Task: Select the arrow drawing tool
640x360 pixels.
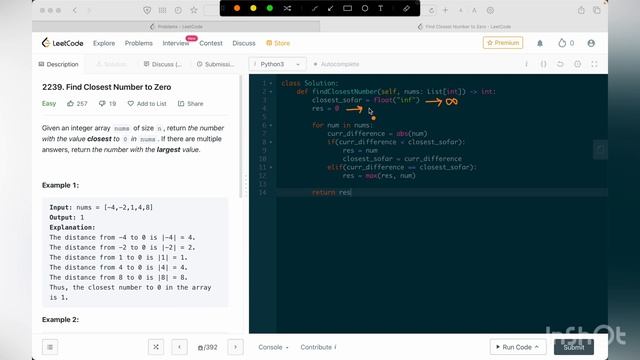Action: [331, 8]
